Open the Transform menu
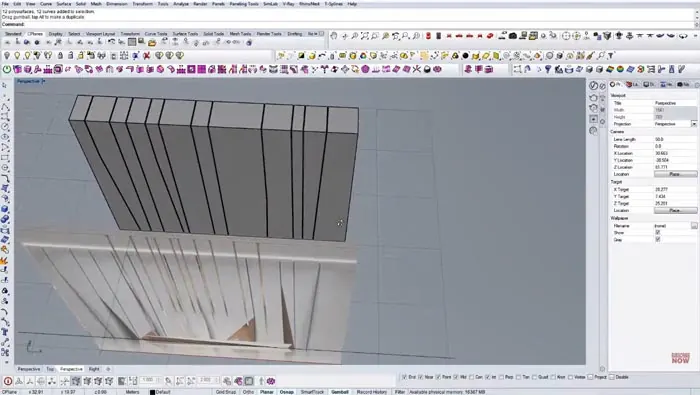The width and height of the screenshot is (700, 395). coord(142,4)
